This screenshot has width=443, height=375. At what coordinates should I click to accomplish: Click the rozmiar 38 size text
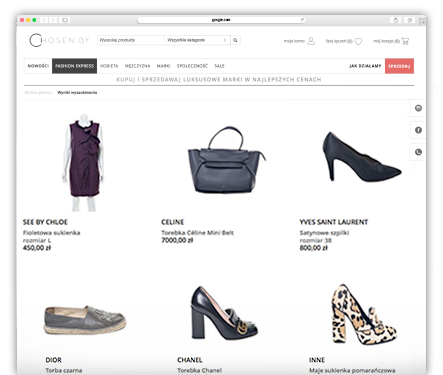pyautogui.click(x=315, y=240)
